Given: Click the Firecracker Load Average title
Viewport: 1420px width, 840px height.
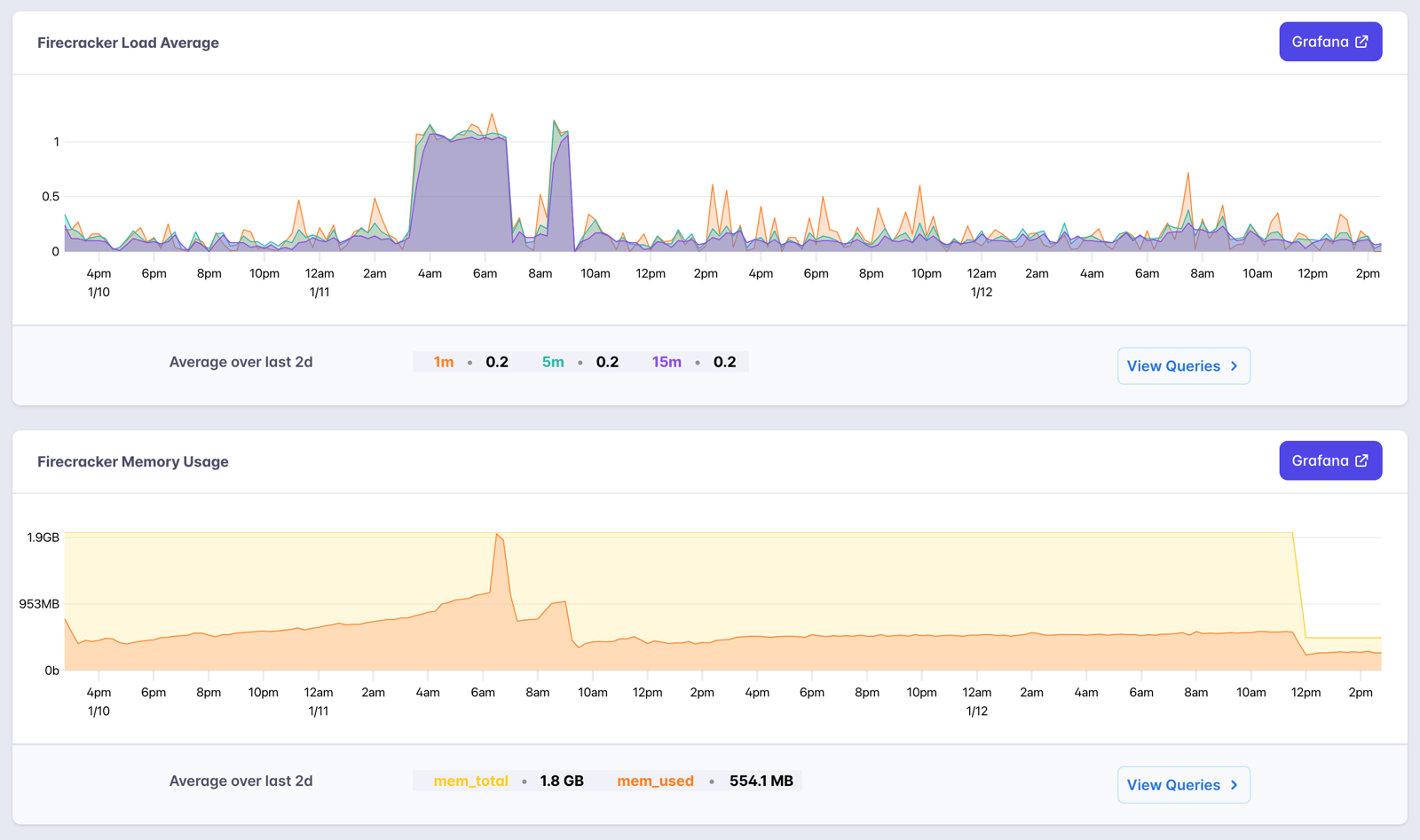Looking at the screenshot, I should click(x=128, y=43).
